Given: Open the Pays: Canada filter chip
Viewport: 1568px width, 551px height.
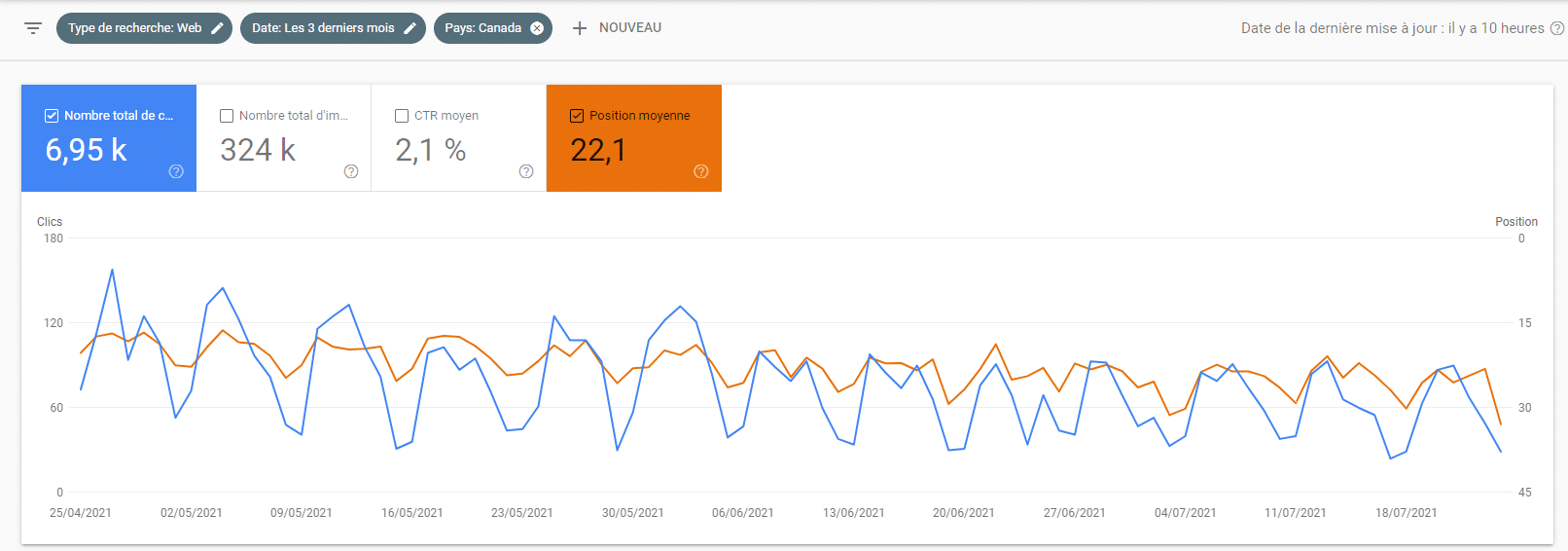Looking at the screenshot, I should [482, 28].
